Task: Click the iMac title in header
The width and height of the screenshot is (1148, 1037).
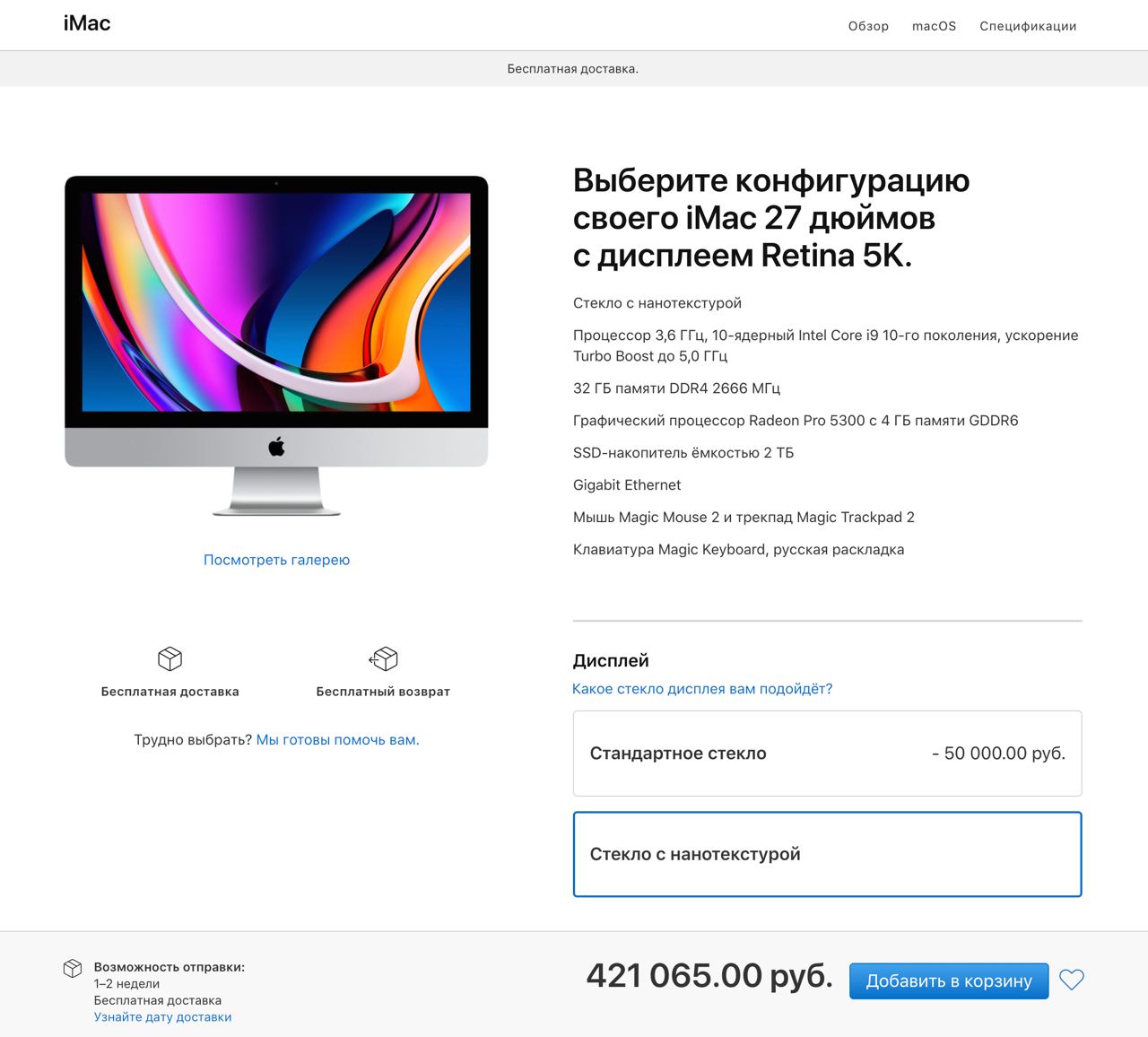Action: (x=87, y=24)
